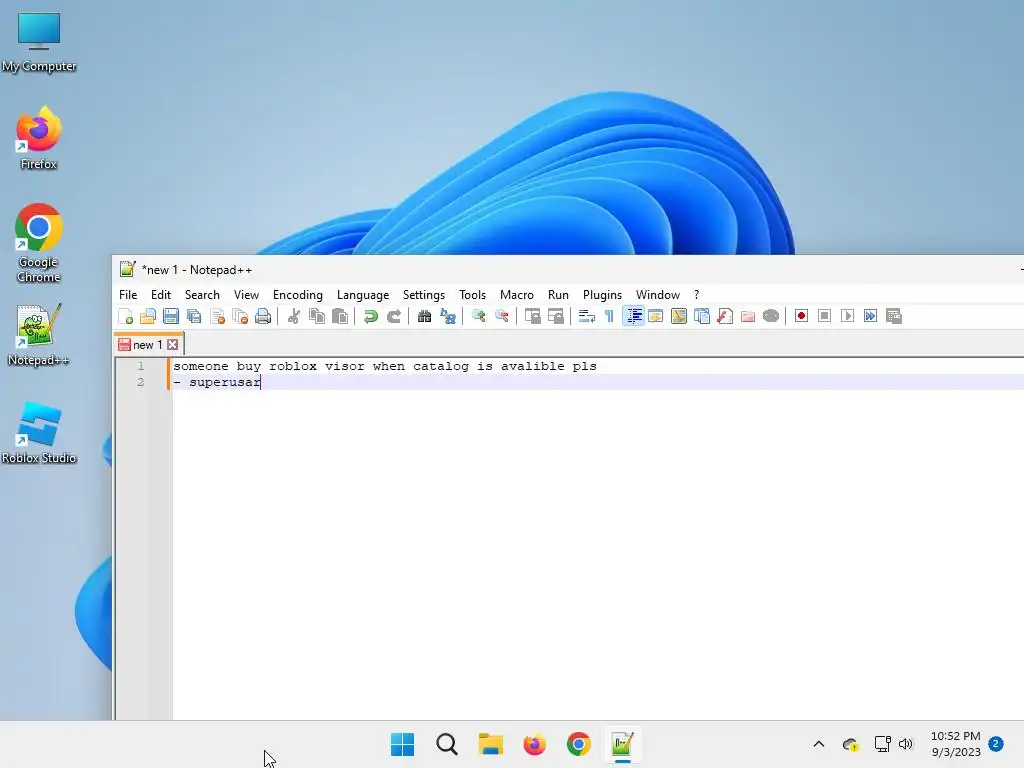Open File Explorer from the taskbar
This screenshot has width=1024, height=768.
tap(490, 744)
